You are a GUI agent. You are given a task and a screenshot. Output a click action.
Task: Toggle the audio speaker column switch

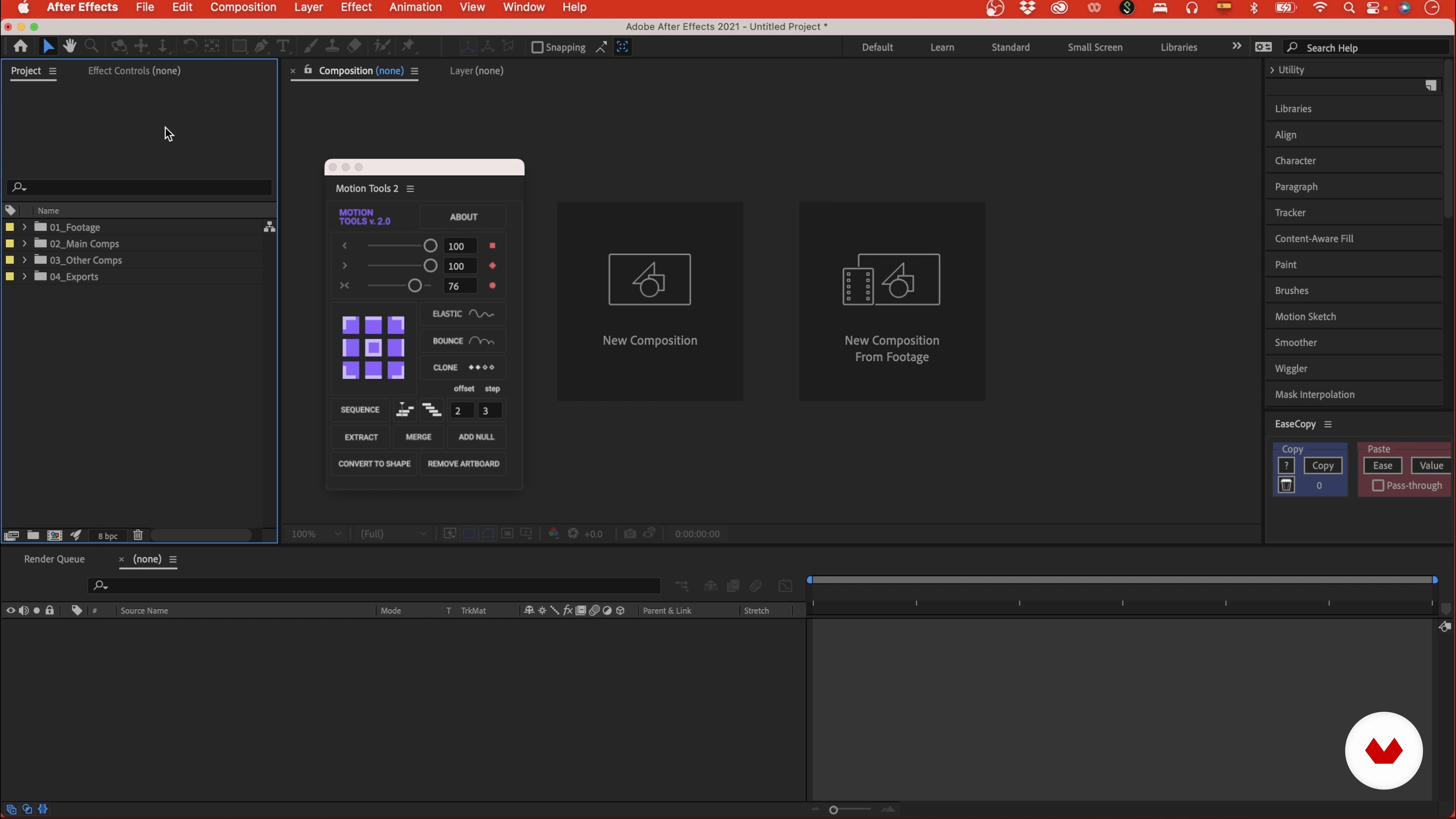pos(24,610)
